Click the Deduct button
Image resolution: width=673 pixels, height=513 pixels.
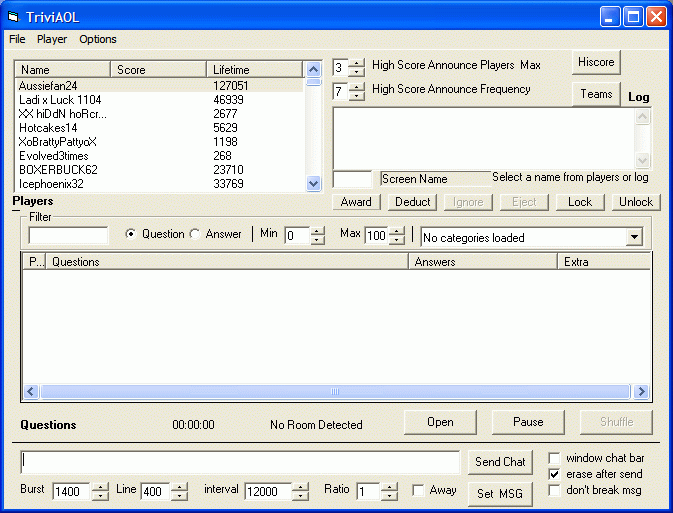(412, 202)
